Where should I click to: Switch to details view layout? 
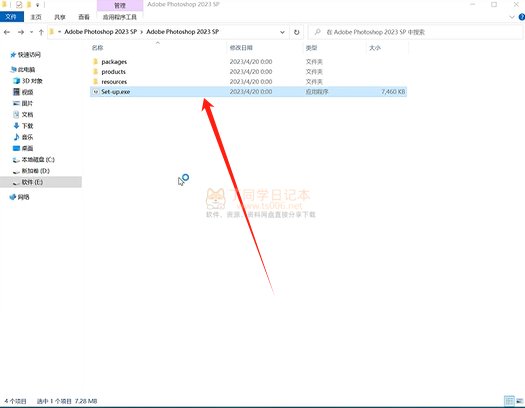pos(509,400)
